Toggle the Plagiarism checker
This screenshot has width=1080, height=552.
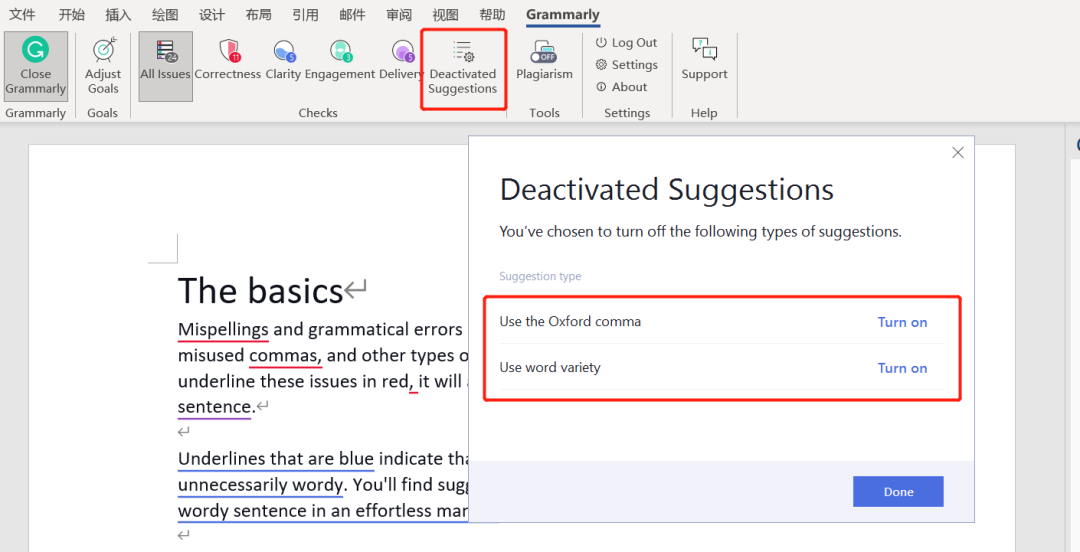tap(544, 60)
